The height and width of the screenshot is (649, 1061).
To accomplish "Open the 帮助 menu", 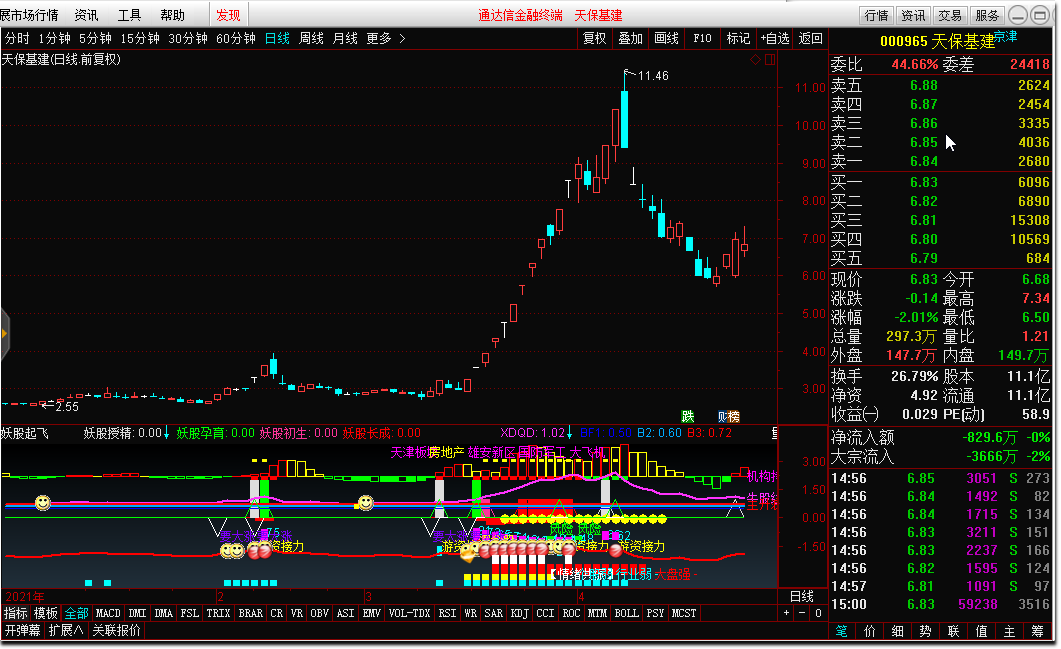I will click(173, 15).
